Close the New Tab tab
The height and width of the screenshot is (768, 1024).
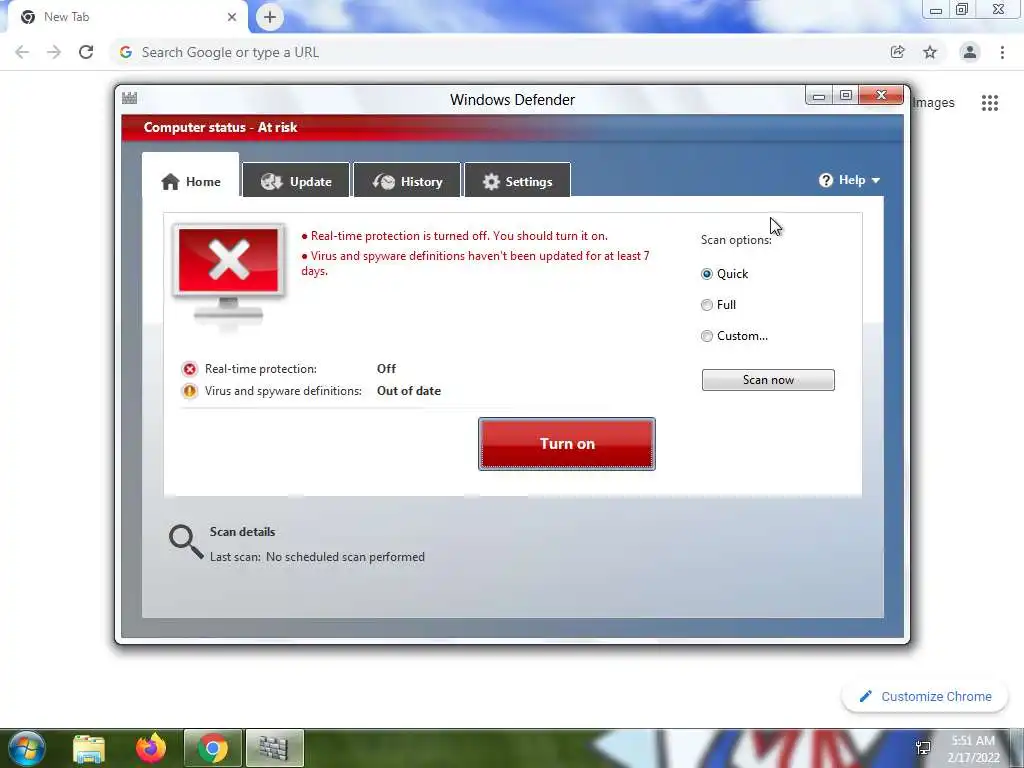click(232, 17)
